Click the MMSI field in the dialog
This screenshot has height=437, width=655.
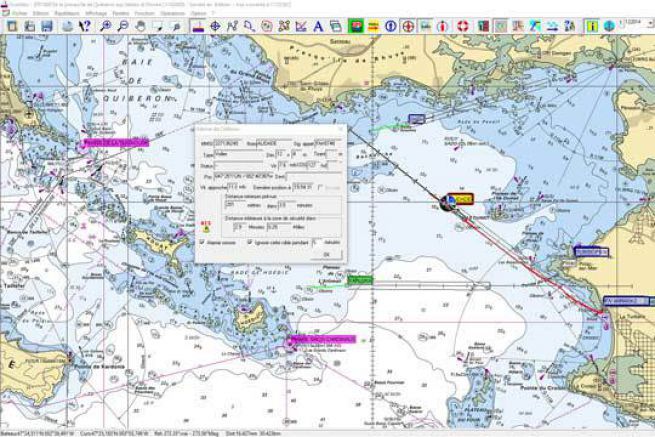pos(228,143)
